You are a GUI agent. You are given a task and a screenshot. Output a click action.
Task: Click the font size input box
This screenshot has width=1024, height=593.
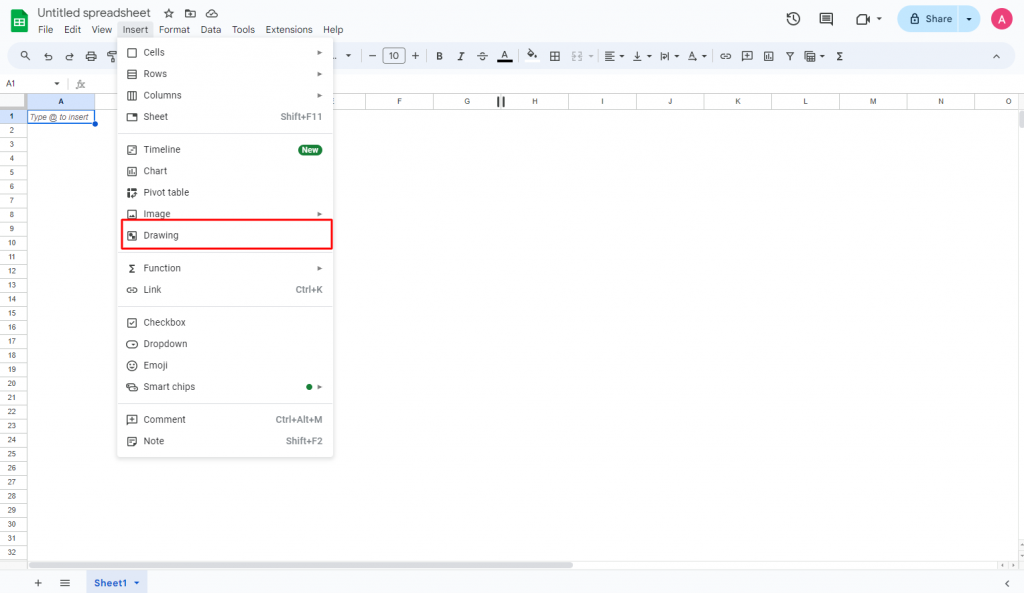394,56
